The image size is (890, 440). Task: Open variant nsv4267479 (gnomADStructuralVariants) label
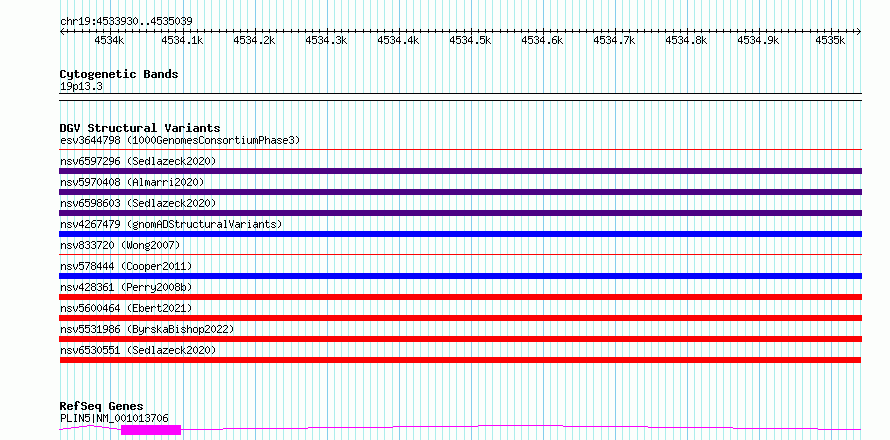(x=171, y=224)
